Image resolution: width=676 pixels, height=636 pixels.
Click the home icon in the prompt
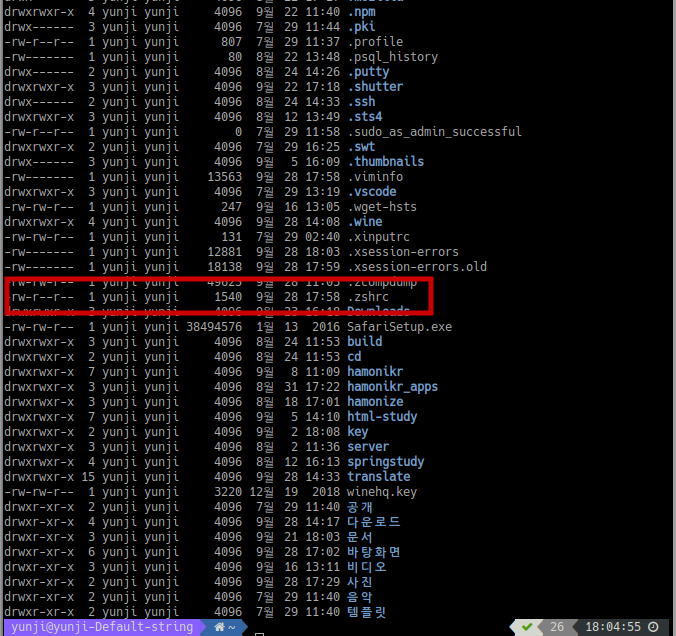coord(219,627)
